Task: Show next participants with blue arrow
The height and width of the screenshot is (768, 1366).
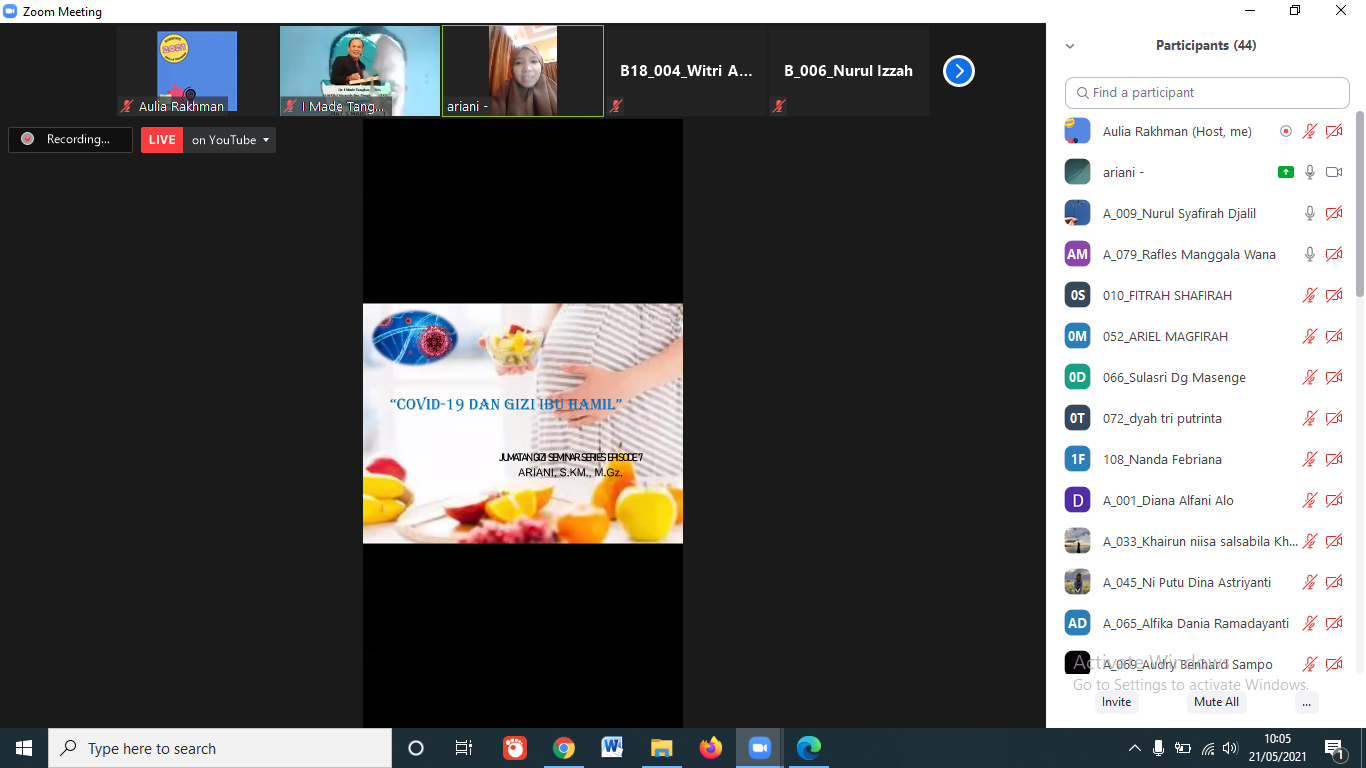Action: (x=958, y=71)
